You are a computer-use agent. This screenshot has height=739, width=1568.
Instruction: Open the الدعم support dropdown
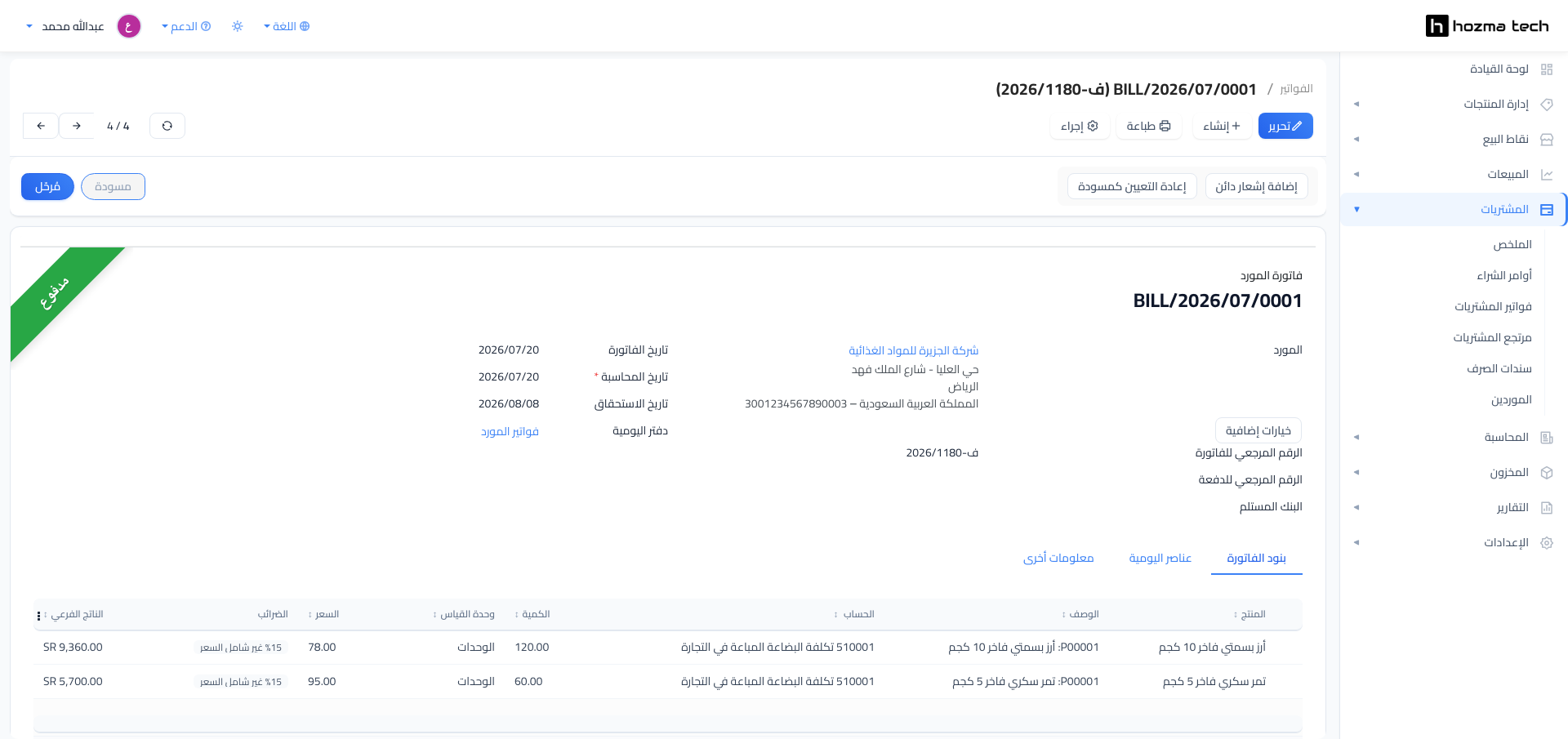click(186, 26)
